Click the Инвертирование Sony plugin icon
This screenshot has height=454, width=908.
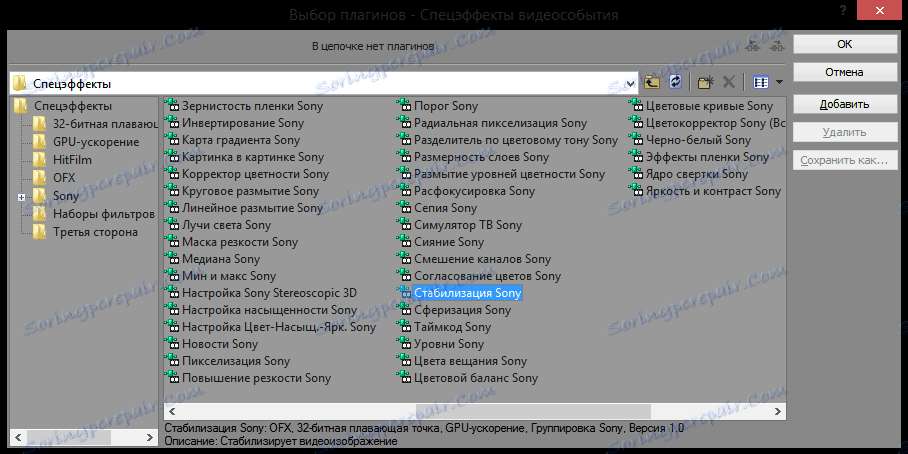pos(171,122)
